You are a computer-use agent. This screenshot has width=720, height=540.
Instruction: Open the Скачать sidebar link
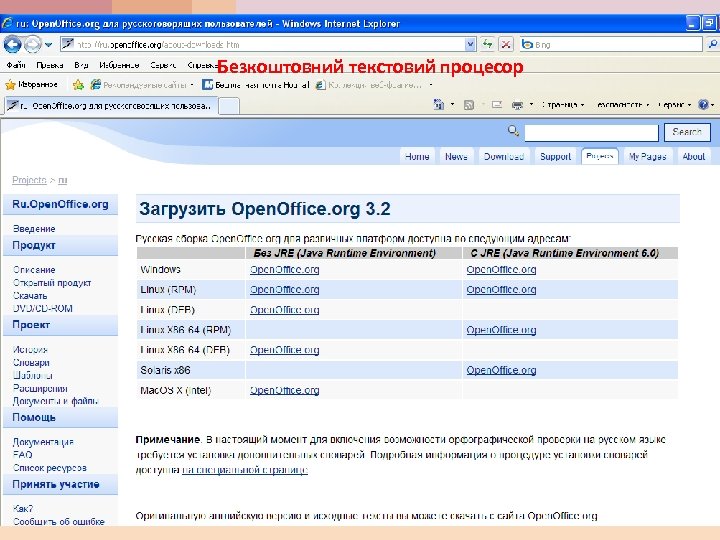pyautogui.click(x=30, y=296)
